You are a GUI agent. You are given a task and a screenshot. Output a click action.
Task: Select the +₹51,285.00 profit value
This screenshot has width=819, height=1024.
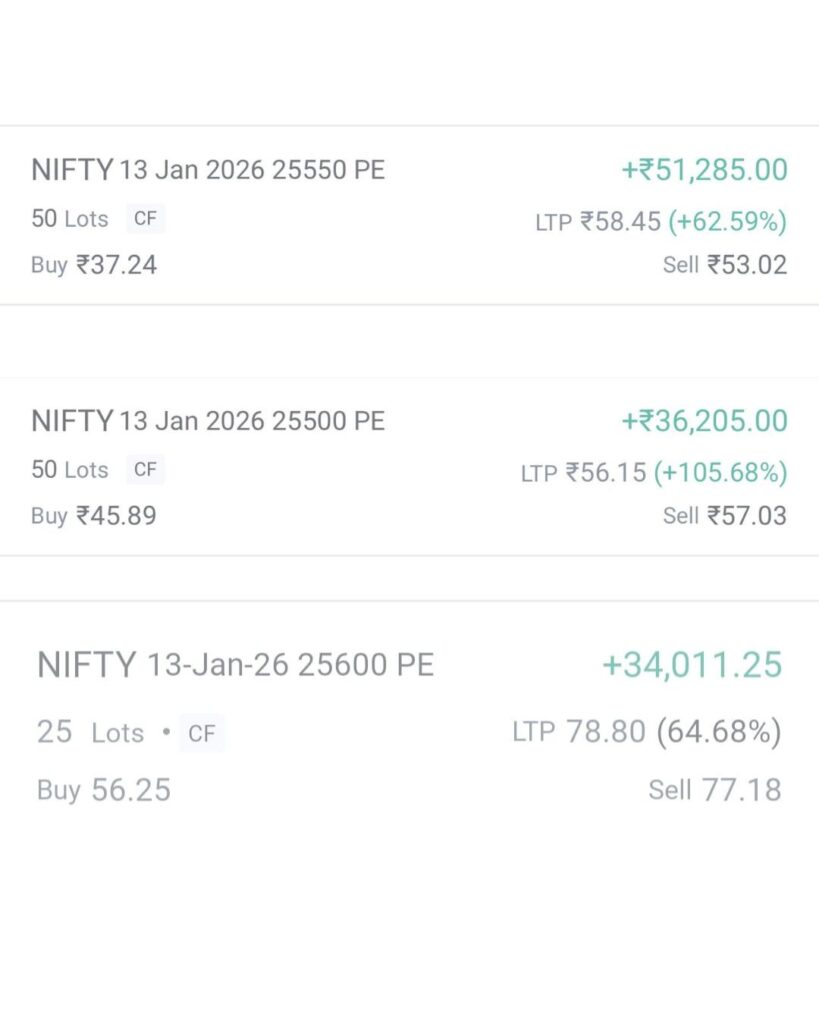704,170
